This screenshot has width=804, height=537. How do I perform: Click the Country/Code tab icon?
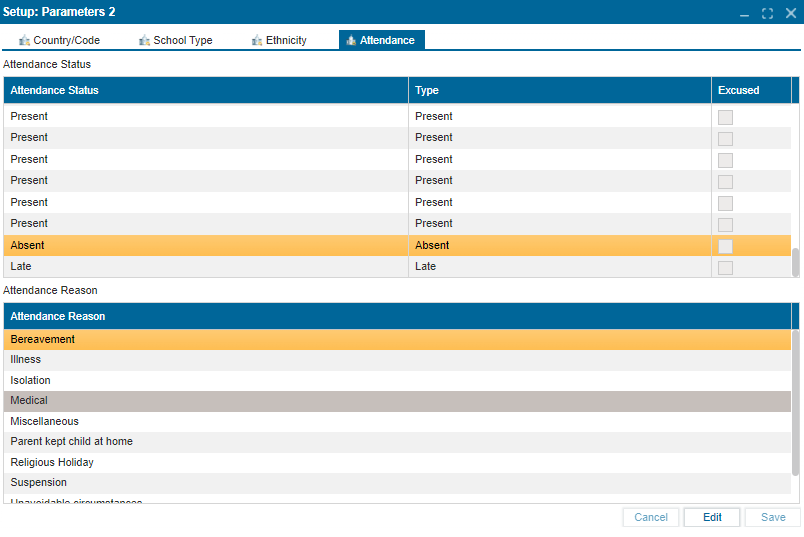click(x=25, y=40)
